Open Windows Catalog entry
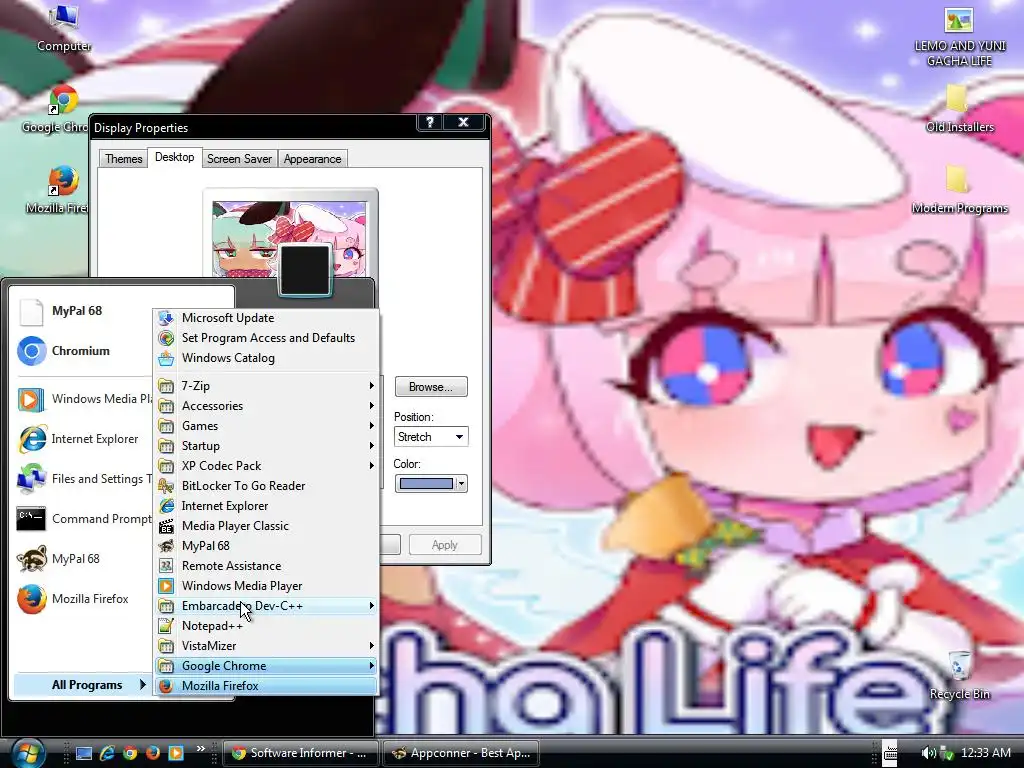Viewport: 1024px width, 768px height. (266, 359)
